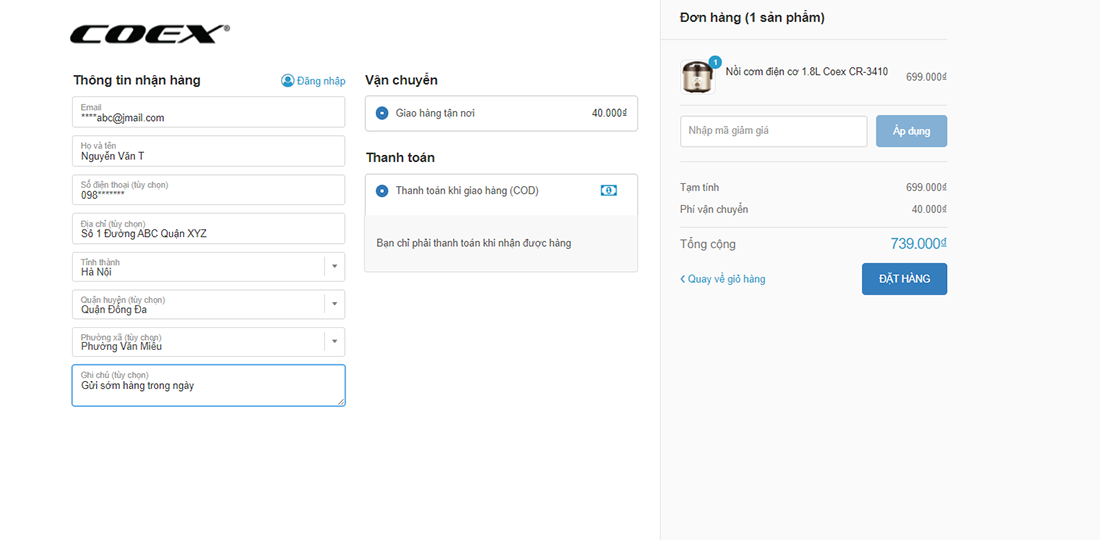The width and height of the screenshot is (1100, 540).
Task: Expand the Quận huyện dropdown
Action: click(334, 304)
